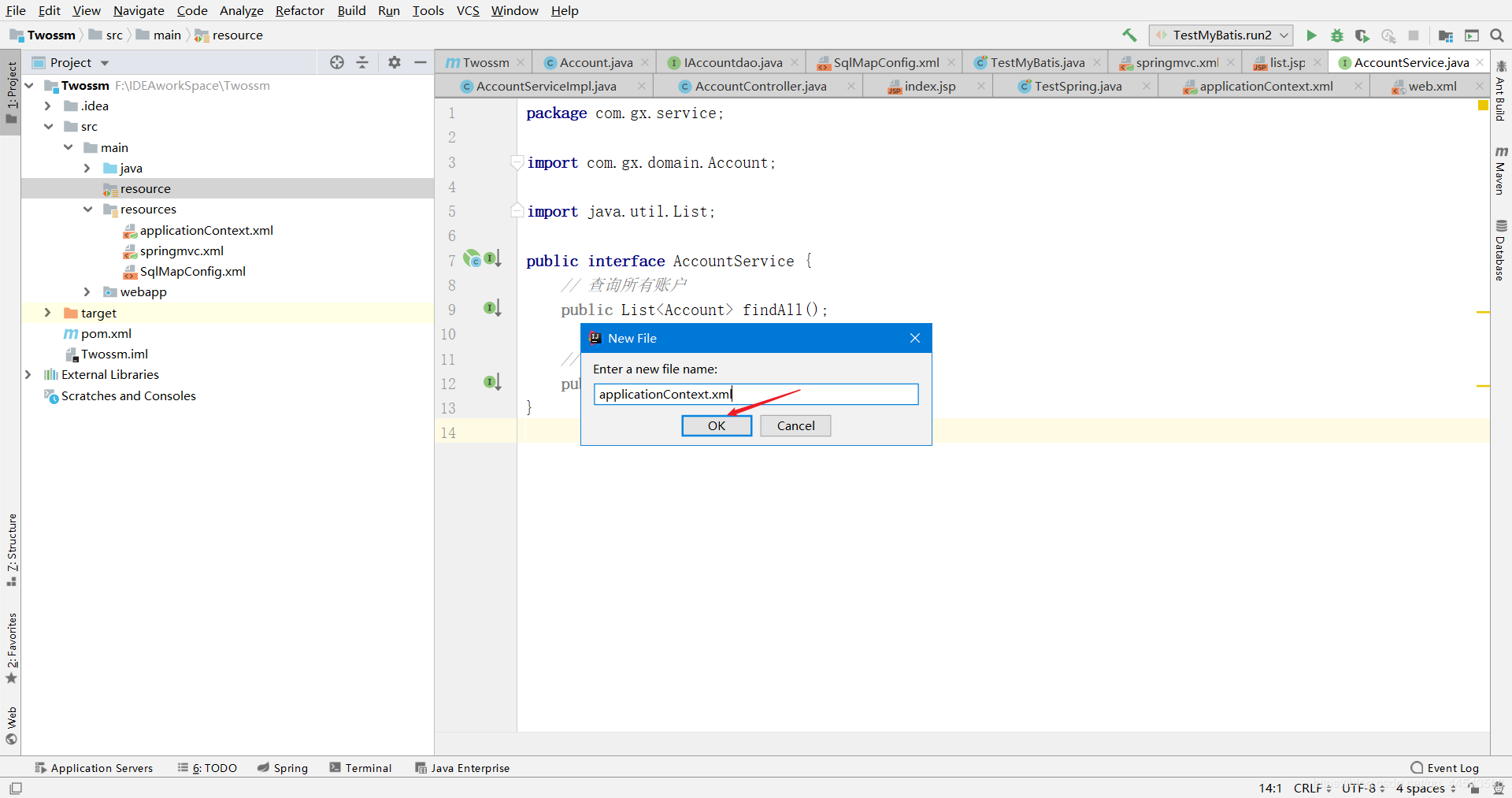Open the Refactor menu
The image size is (1512, 798).
click(299, 10)
